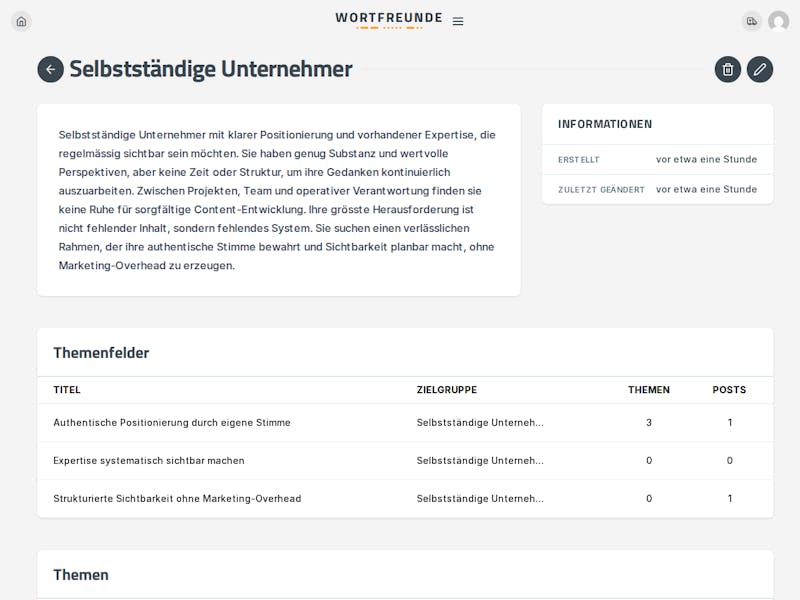Click the WORTFREUNDE logo
Image resolution: width=800 pixels, height=600 pixels.
pos(389,20)
